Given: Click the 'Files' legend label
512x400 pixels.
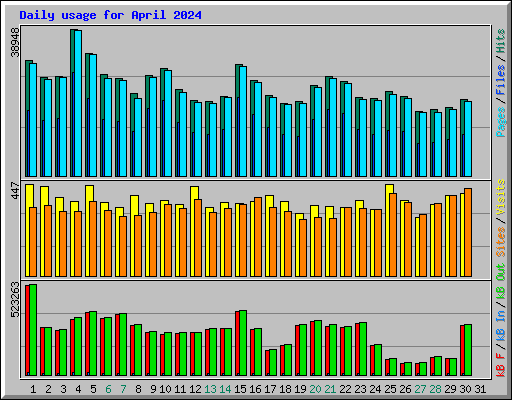Looking at the screenshot, I should 500,80.
